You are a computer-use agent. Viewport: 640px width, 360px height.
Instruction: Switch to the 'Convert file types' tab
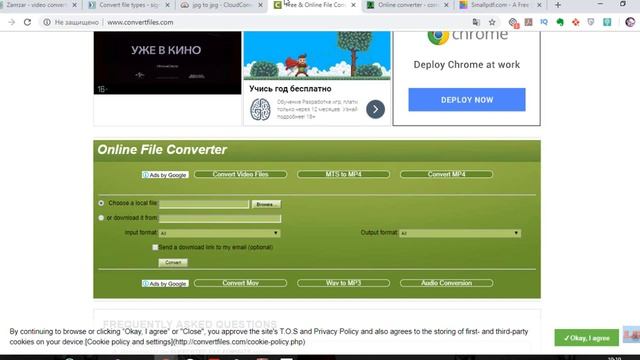click(129, 5)
